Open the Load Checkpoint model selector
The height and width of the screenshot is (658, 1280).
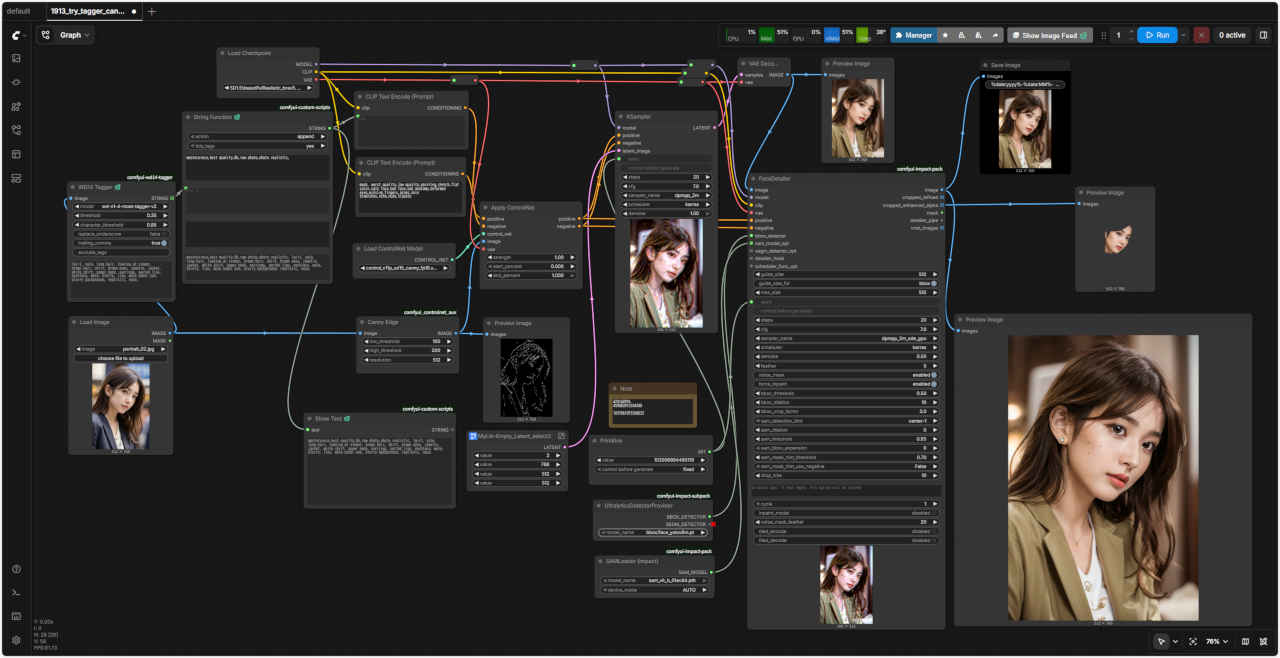pyautogui.click(x=268, y=88)
